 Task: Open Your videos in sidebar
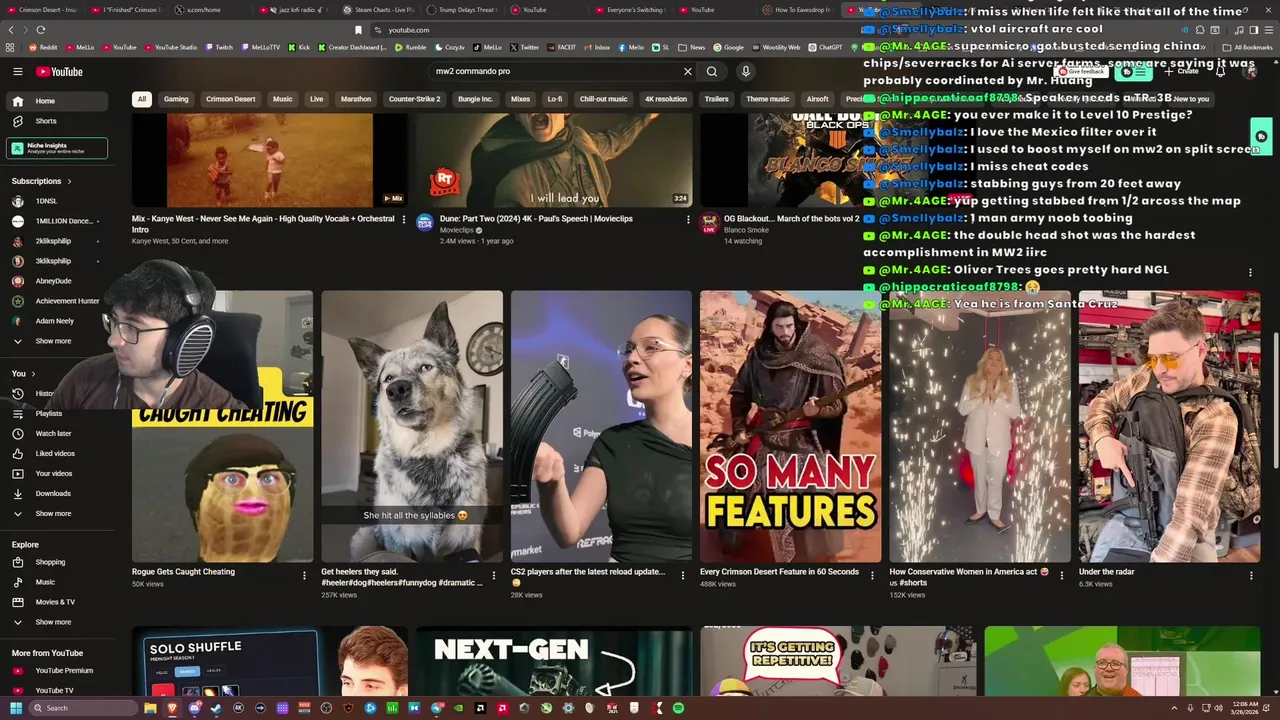56,473
